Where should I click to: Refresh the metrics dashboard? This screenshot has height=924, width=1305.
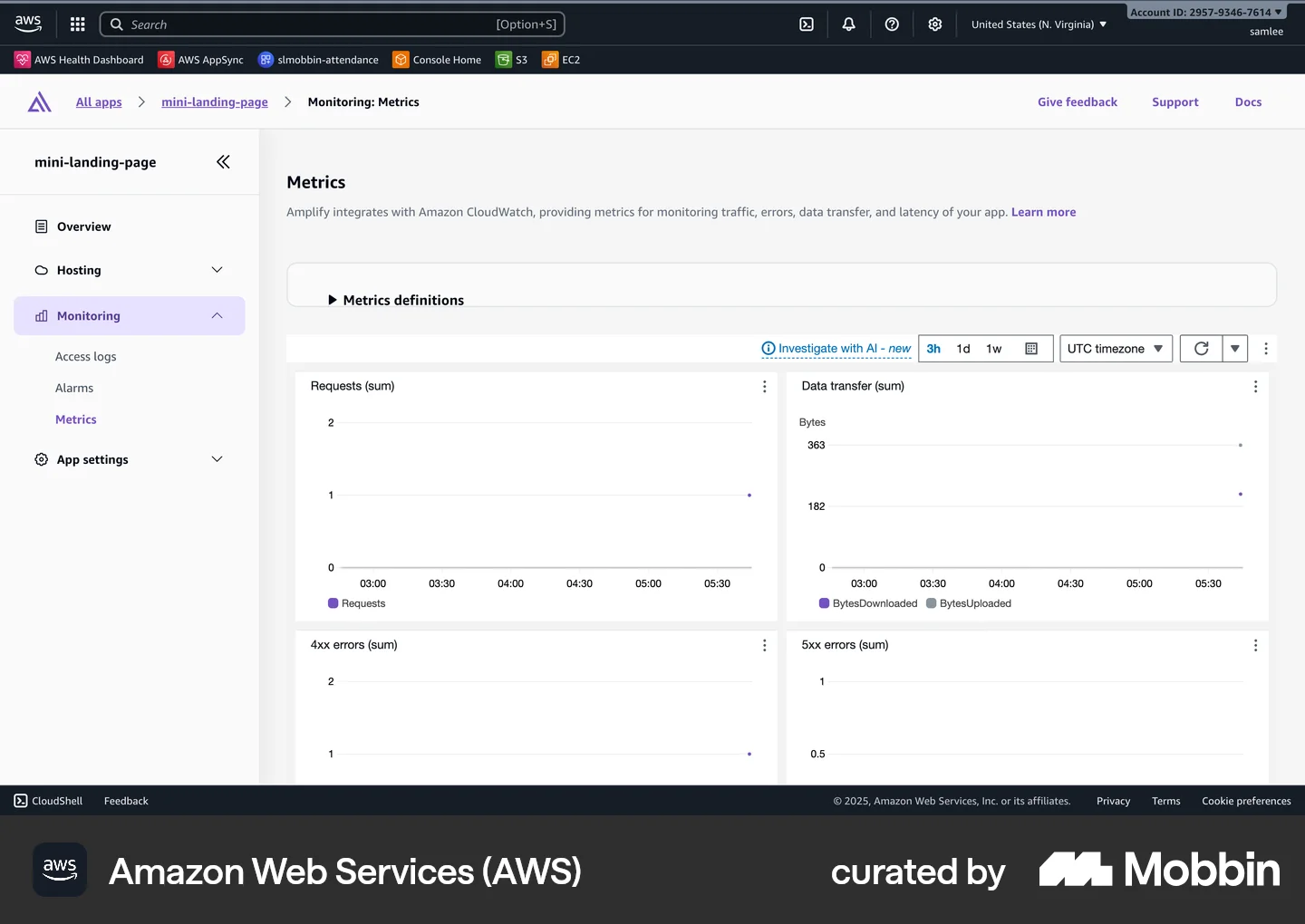(x=1201, y=349)
